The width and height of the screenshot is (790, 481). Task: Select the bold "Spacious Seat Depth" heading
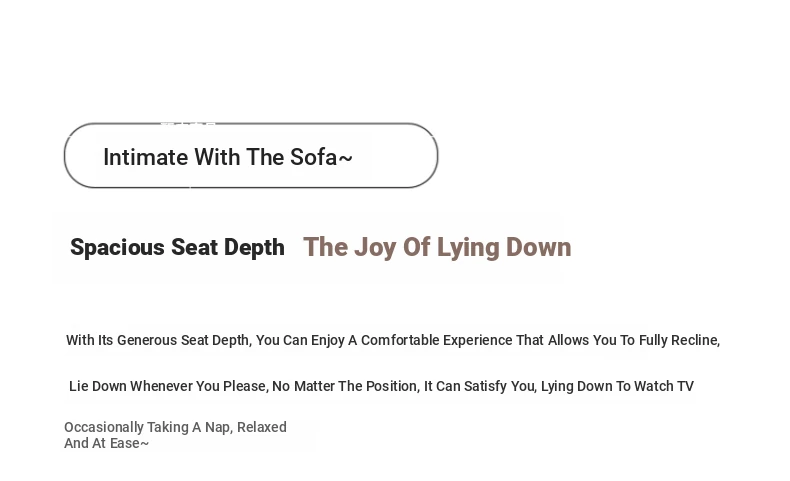(x=177, y=247)
